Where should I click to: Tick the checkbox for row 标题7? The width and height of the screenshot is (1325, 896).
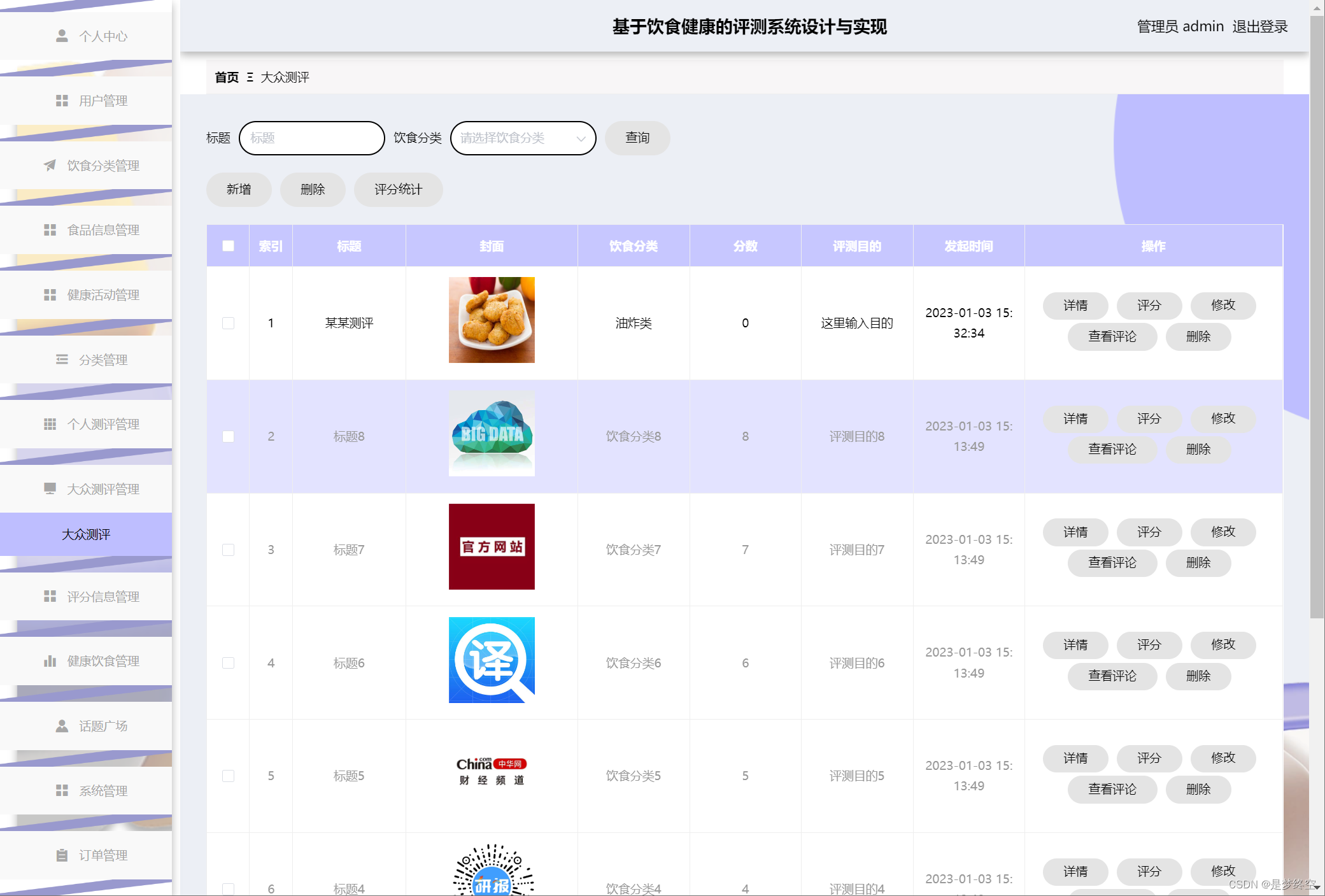point(228,550)
